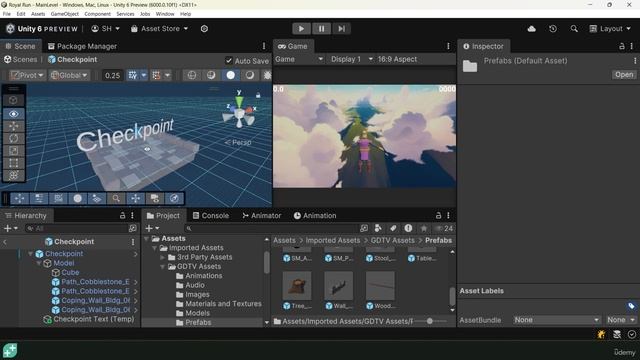This screenshot has height=360, width=640.
Task: Toggle favorites star in Project toolbar
Action: (x=424, y=228)
